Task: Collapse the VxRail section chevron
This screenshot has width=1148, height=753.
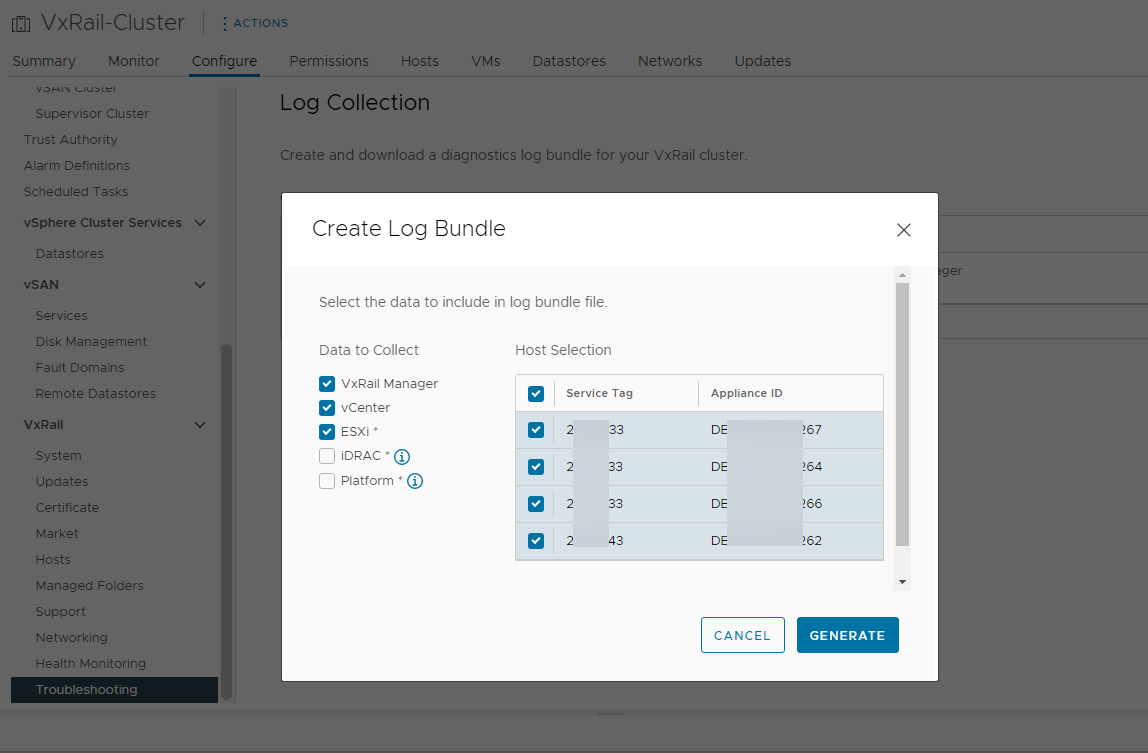Action: point(200,425)
